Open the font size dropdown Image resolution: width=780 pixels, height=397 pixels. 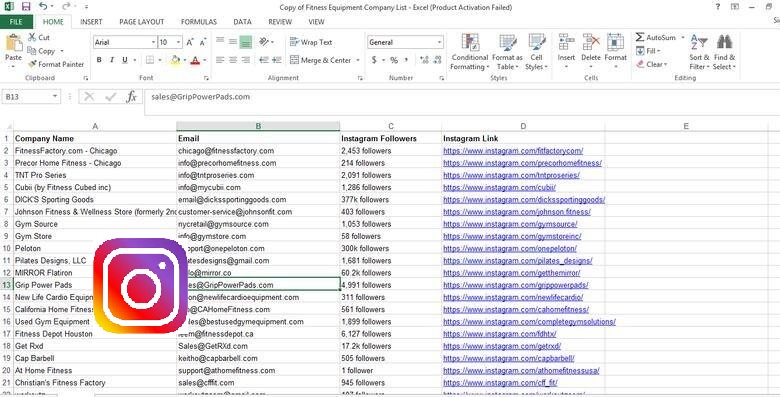pyautogui.click(x=179, y=42)
